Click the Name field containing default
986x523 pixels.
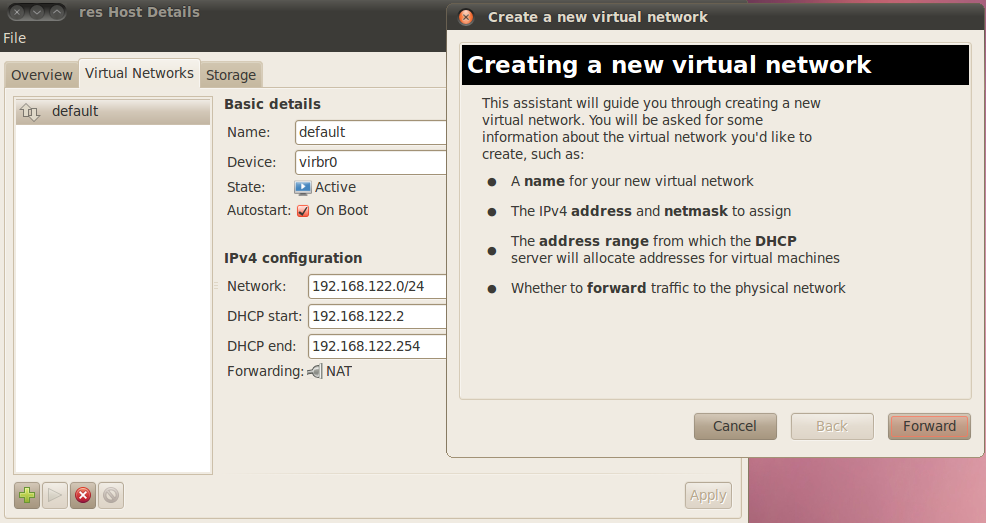pos(370,132)
